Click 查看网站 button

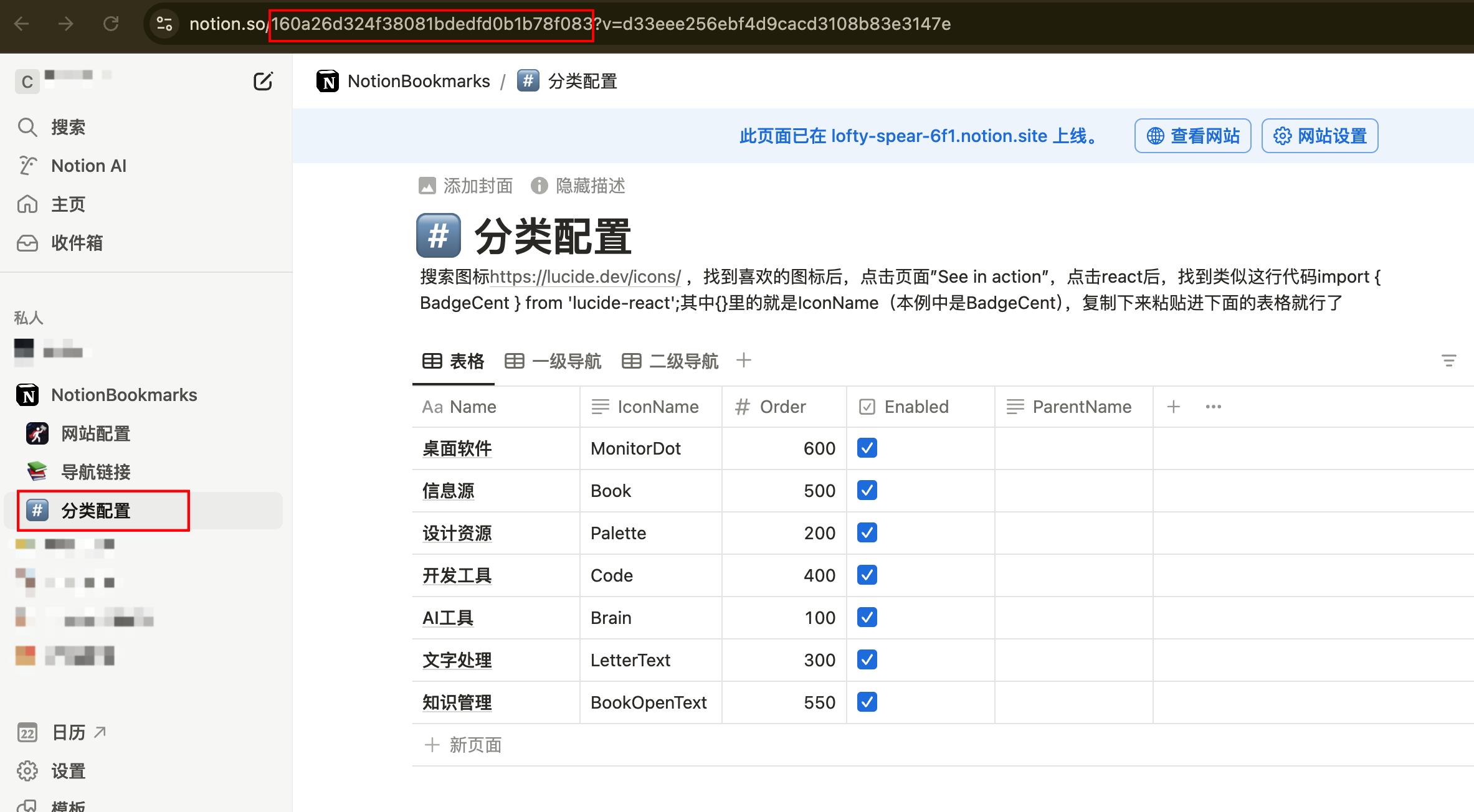(1192, 136)
